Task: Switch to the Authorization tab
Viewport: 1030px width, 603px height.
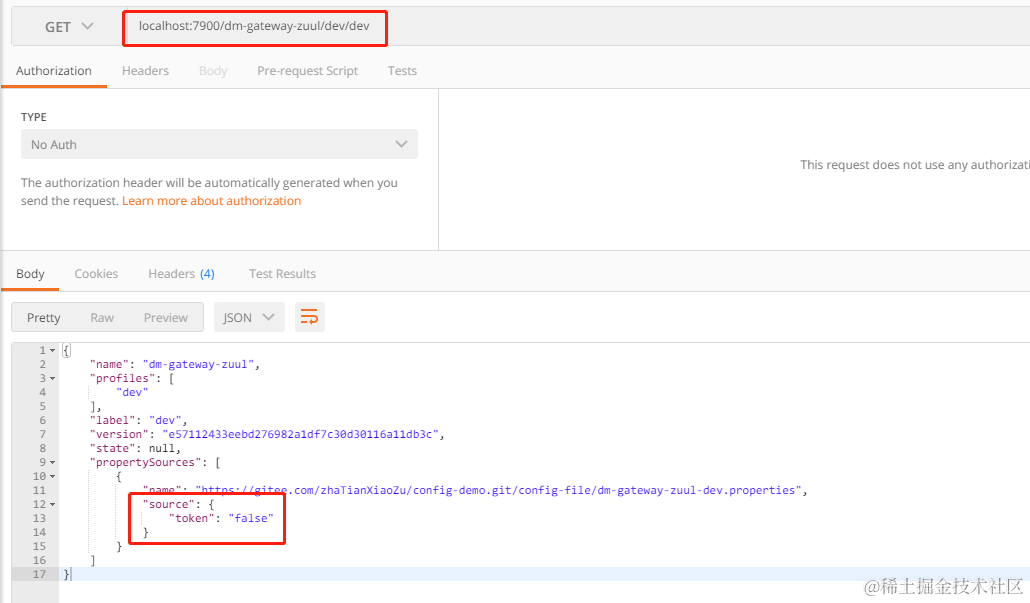Action: coord(54,71)
